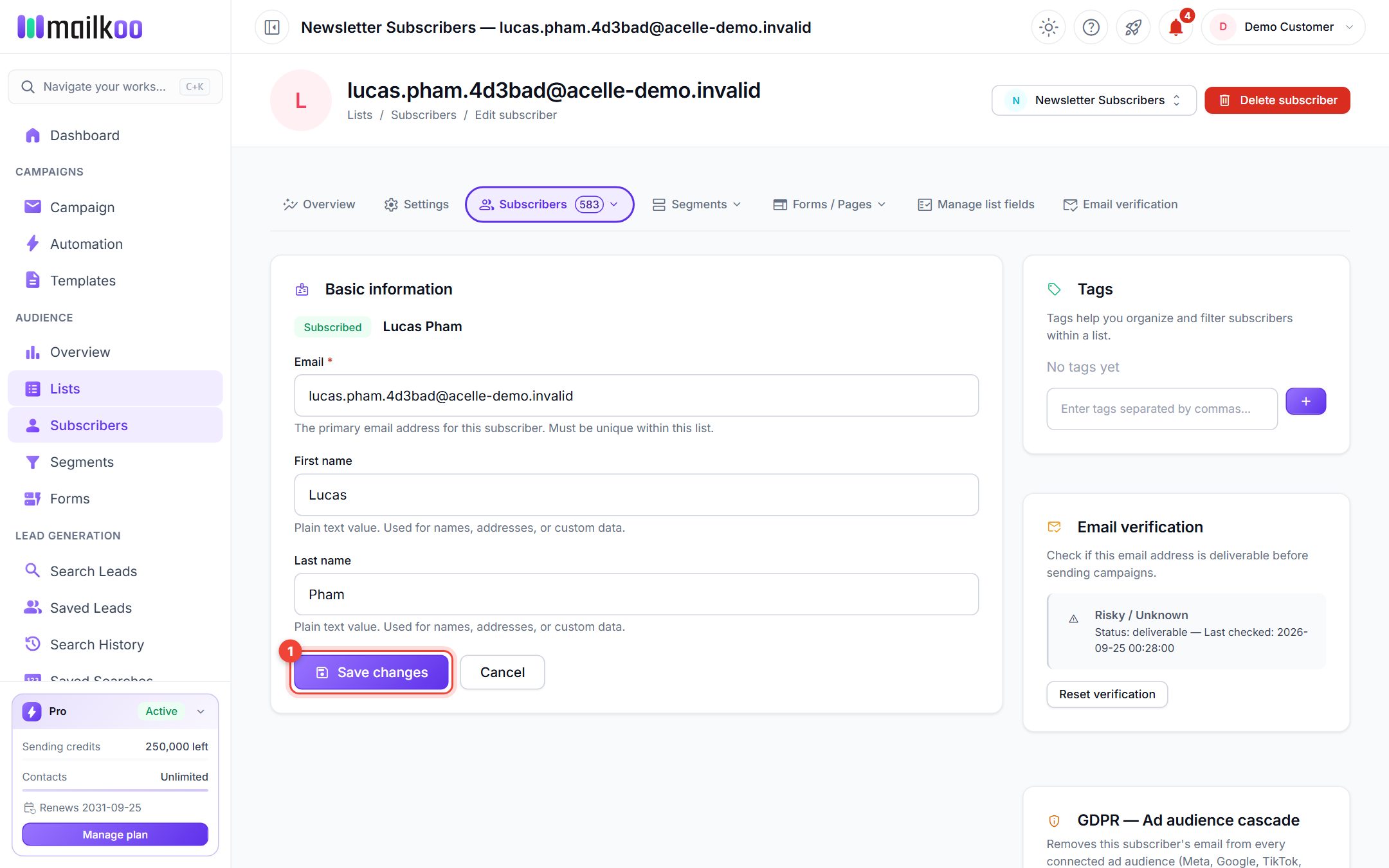Screen dimensions: 1389x868
Task: Click Save changes button
Action: [x=371, y=672]
